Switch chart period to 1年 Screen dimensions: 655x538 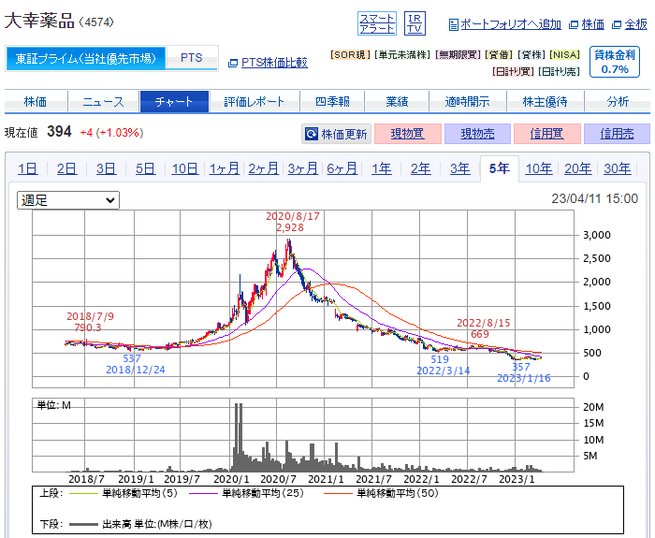coord(381,169)
